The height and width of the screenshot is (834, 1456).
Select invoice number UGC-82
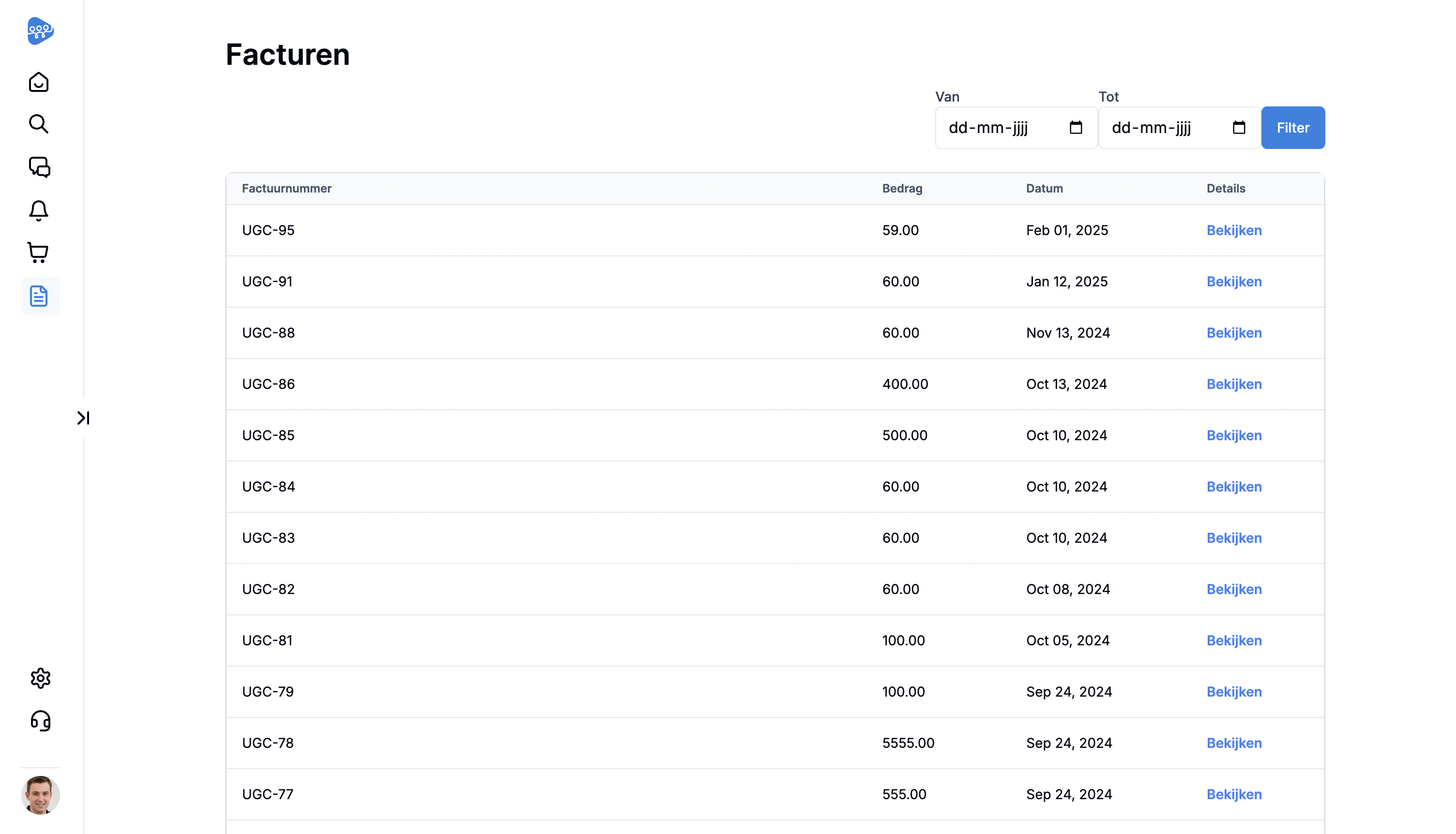pos(268,589)
